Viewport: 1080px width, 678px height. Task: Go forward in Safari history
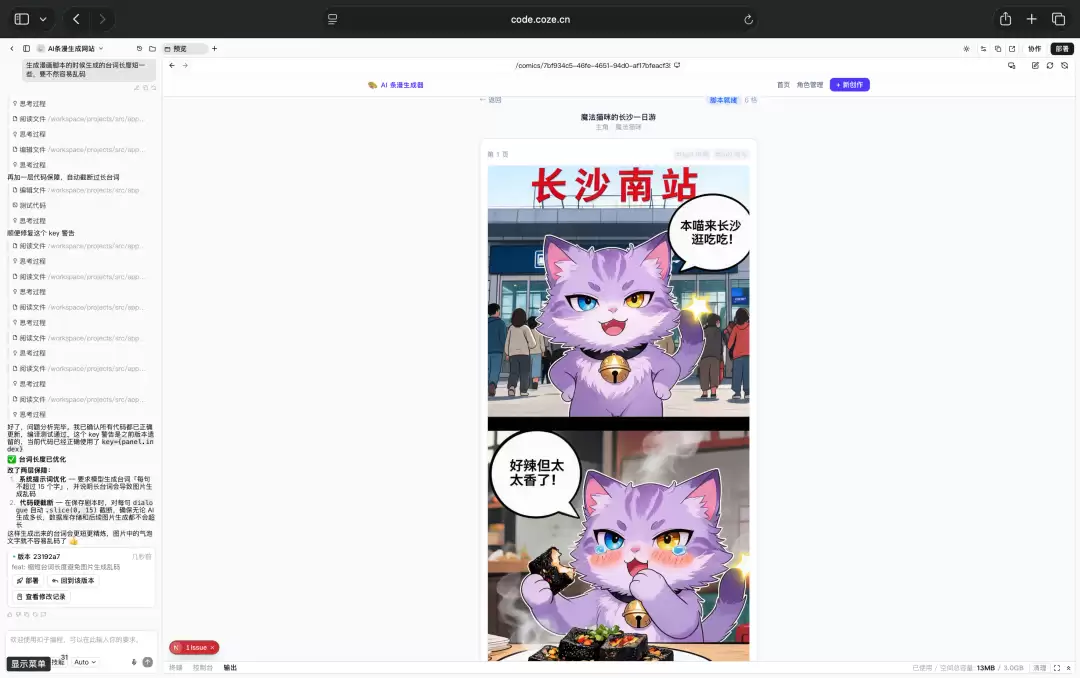click(x=103, y=19)
